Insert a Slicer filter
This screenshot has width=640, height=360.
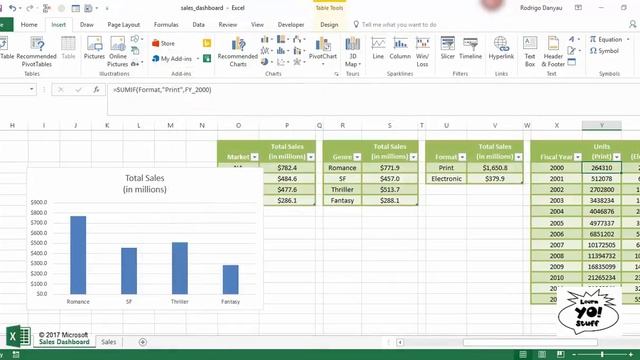pyautogui.click(x=448, y=48)
